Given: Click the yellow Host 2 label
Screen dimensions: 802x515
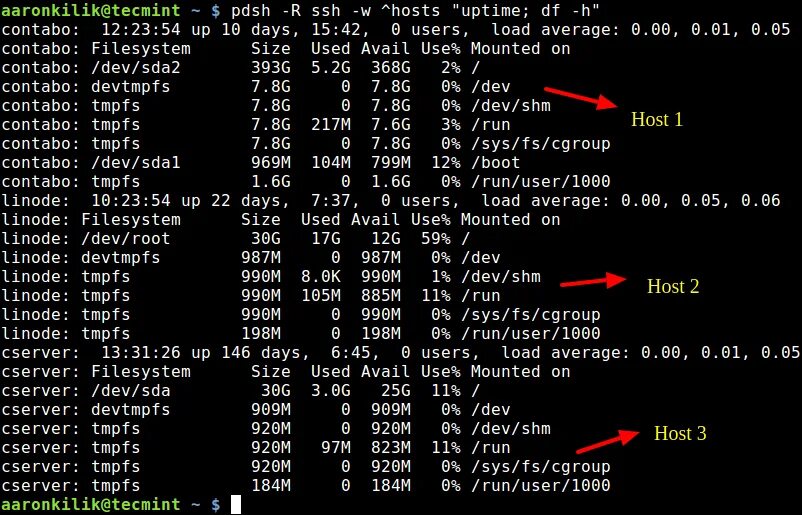Looking at the screenshot, I should [x=673, y=286].
